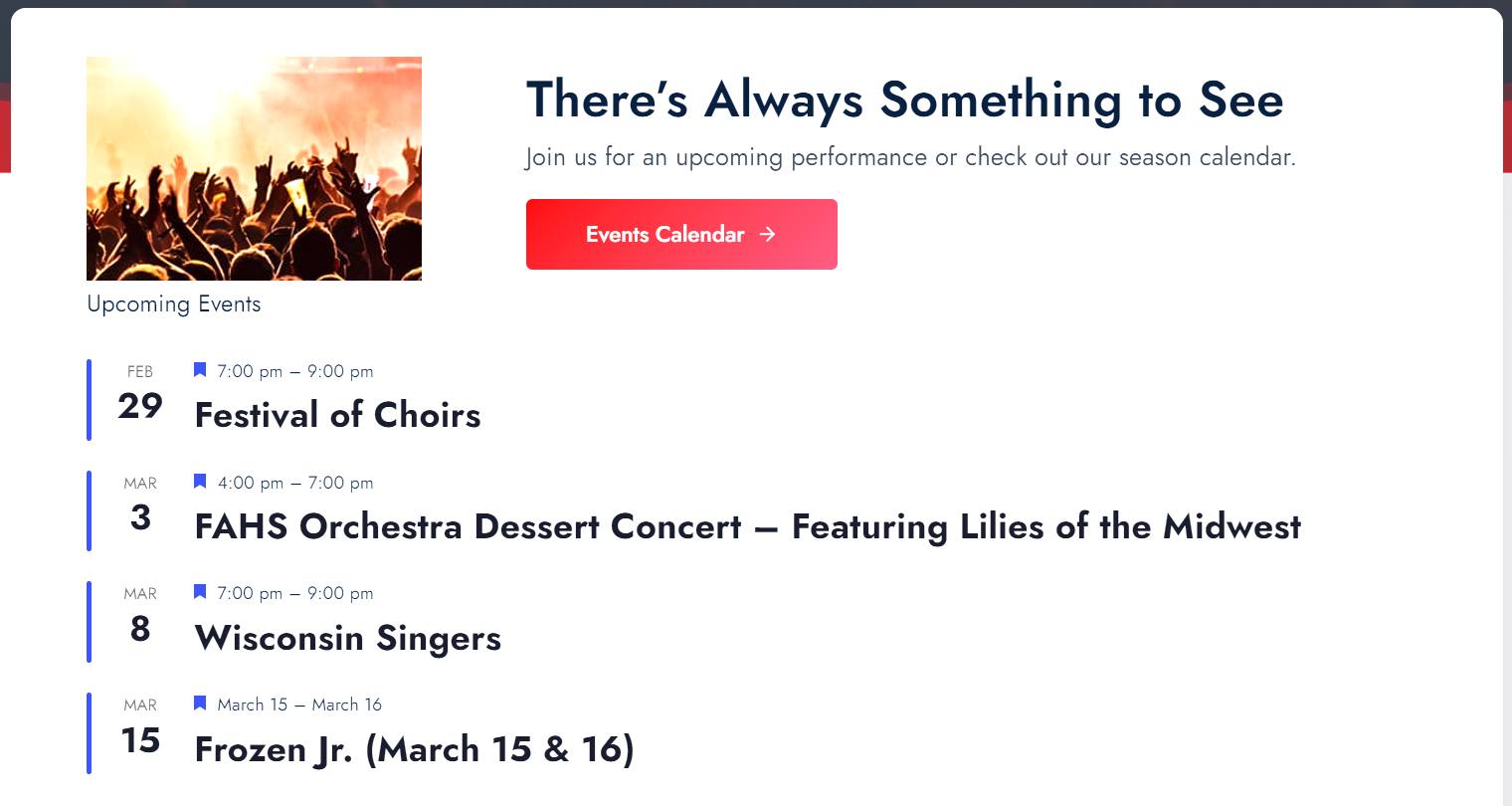Click the 'There's Always Something to See' heading
The width and height of the screenshot is (1512, 806).
(904, 100)
